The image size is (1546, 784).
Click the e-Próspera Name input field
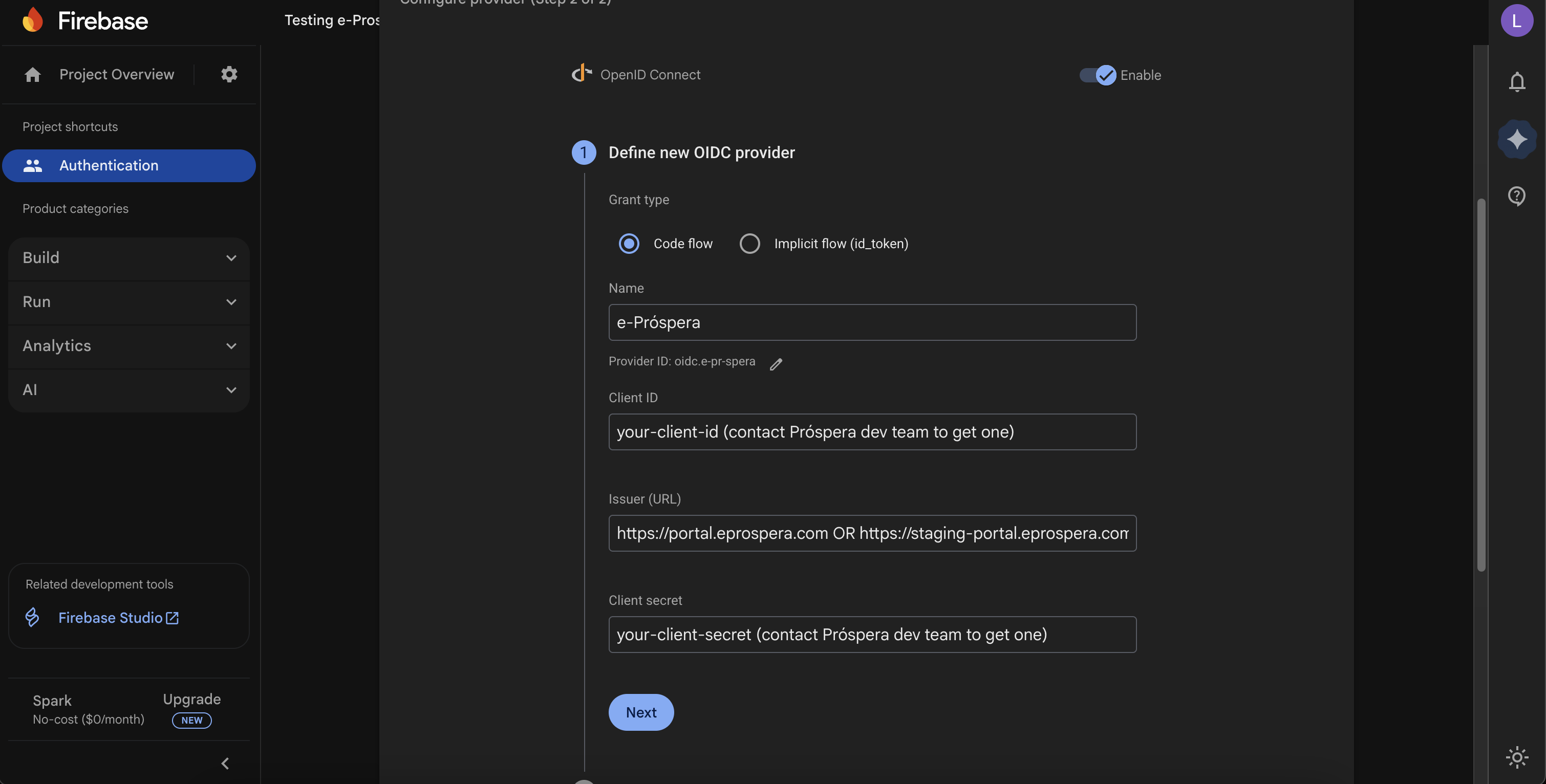(x=871, y=322)
